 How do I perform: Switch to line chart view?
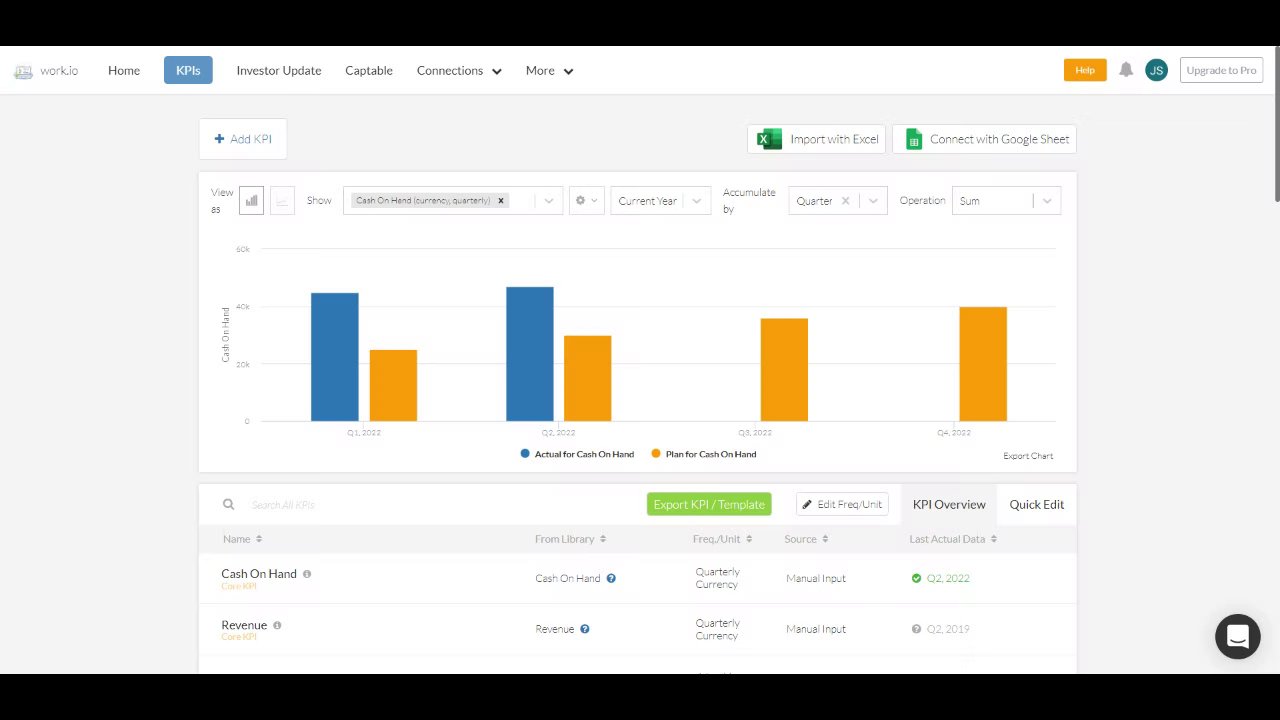(x=282, y=201)
